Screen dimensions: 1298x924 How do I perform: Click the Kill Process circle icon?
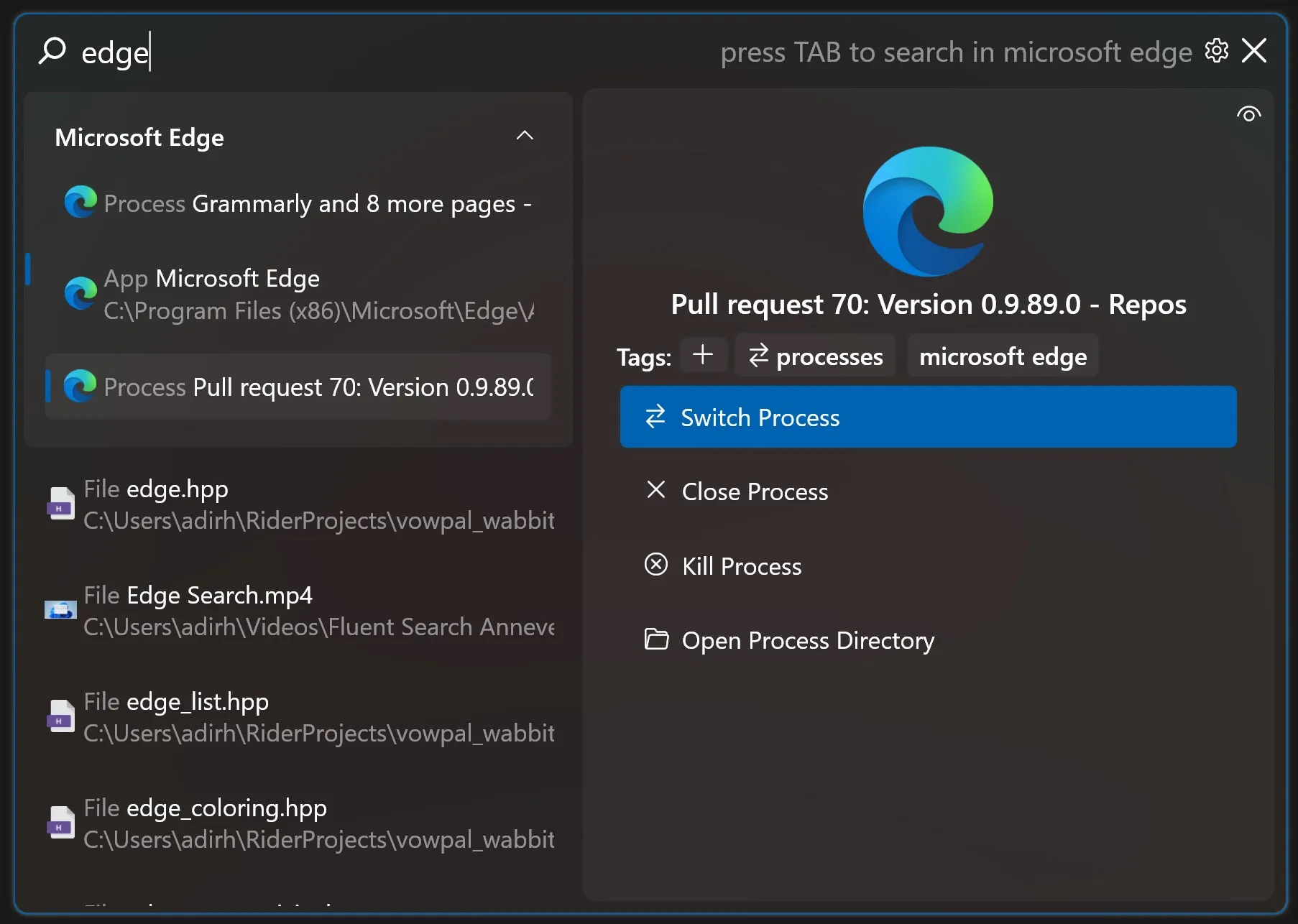655,565
